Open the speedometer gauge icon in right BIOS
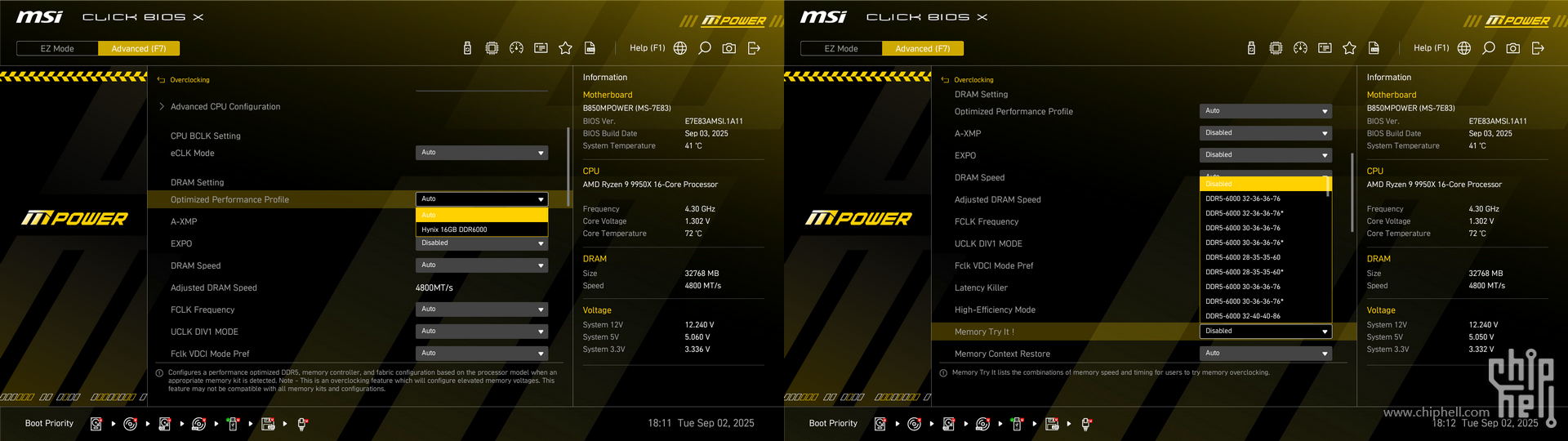This screenshot has width=1568, height=441. click(x=1300, y=48)
